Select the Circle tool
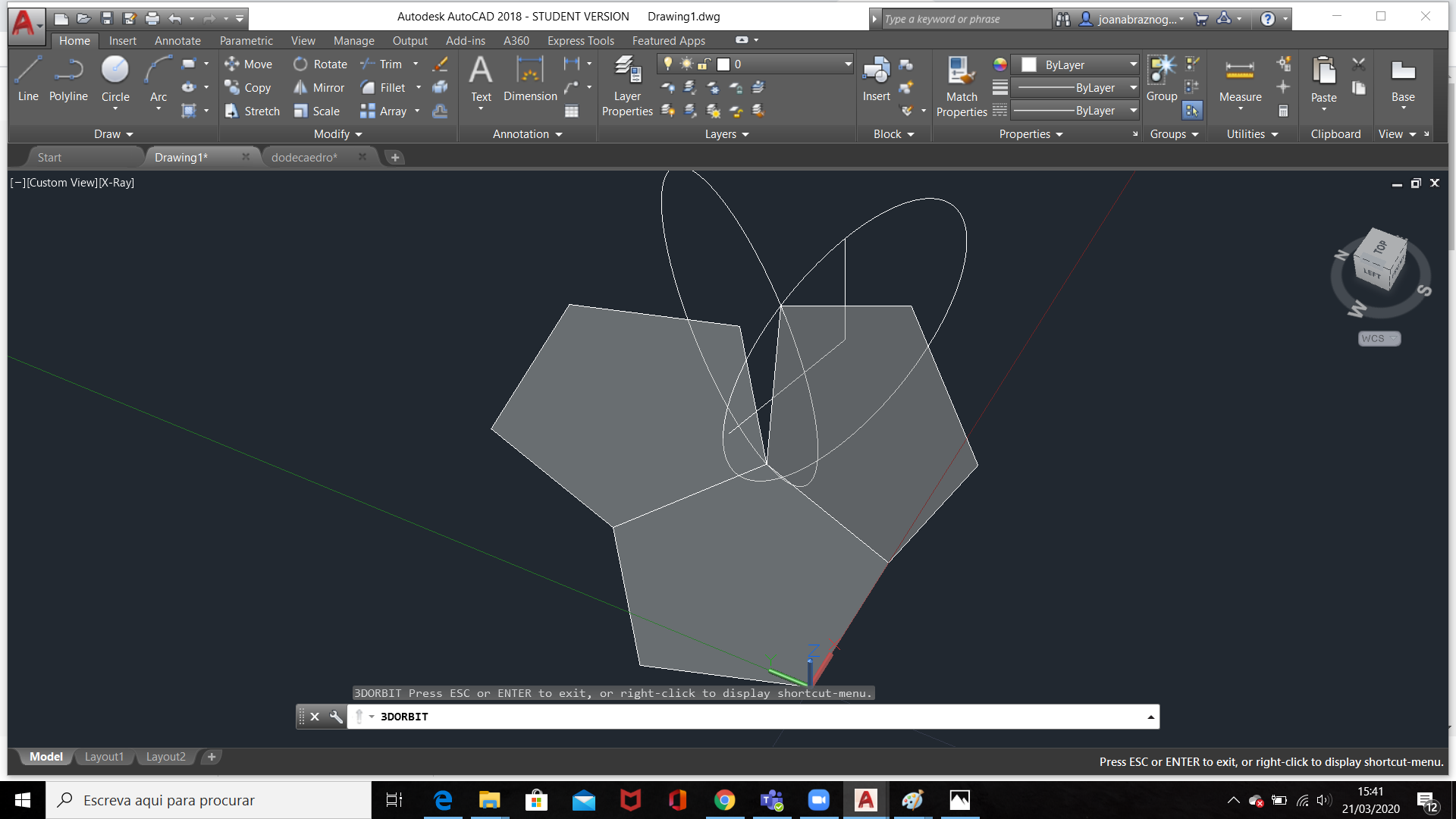 (115, 79)
